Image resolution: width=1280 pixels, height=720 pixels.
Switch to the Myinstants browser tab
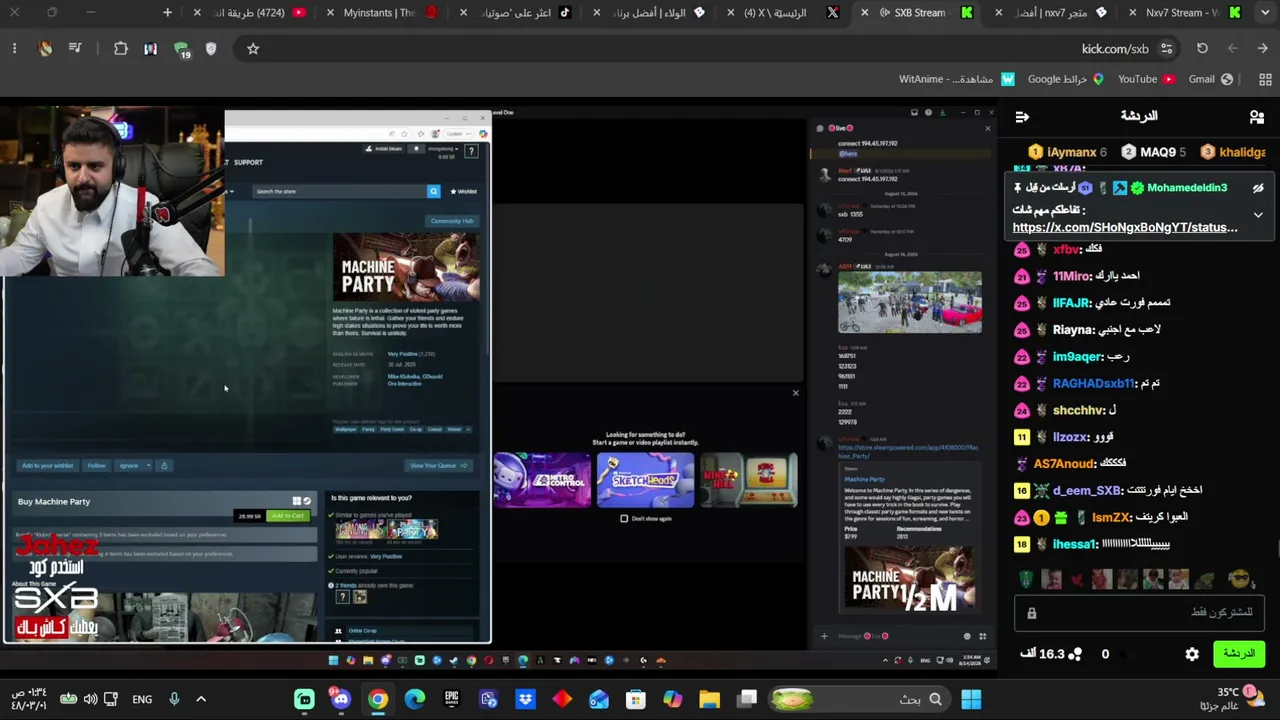[x=379, y=13]
